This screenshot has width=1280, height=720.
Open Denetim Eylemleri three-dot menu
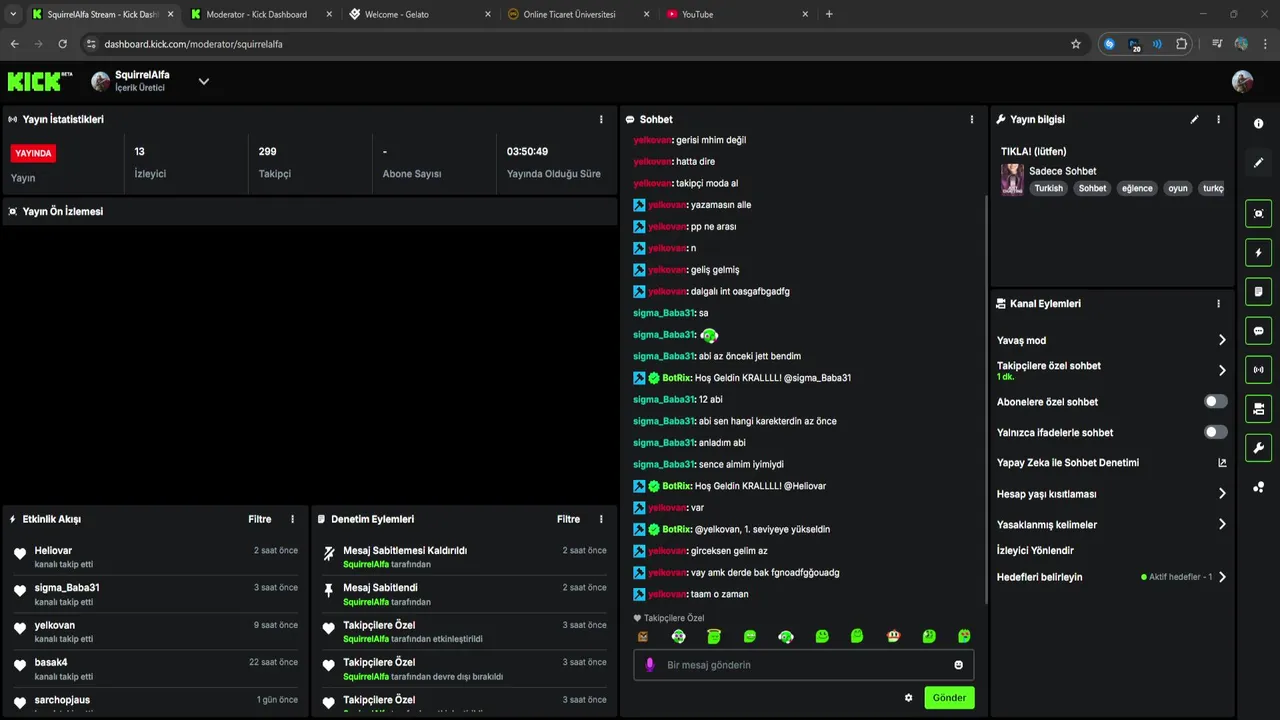pyautogui.click(x=601, y=519)
